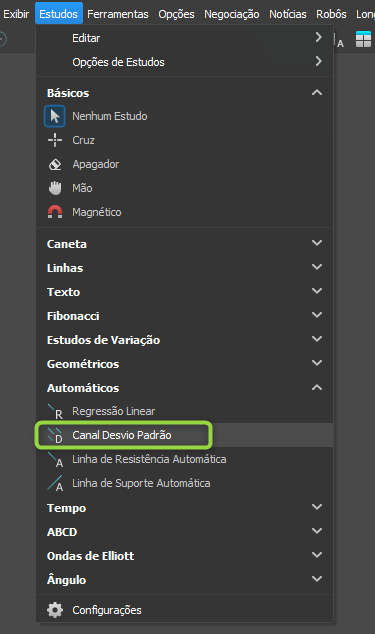Choose the Apagador label

95,165
